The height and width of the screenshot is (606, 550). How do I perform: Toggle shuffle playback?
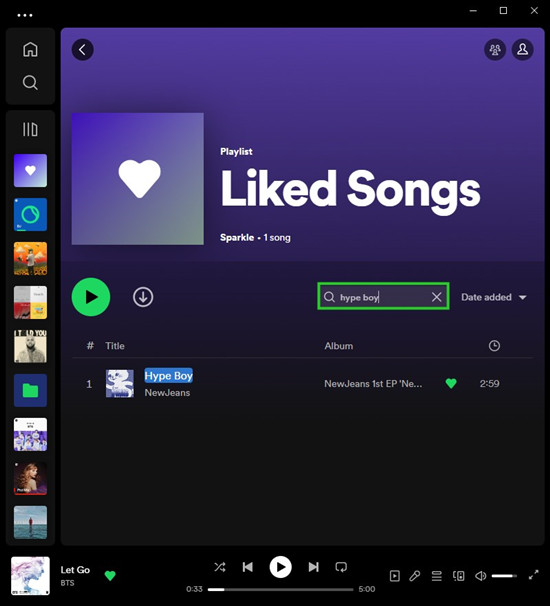point(220,567)
